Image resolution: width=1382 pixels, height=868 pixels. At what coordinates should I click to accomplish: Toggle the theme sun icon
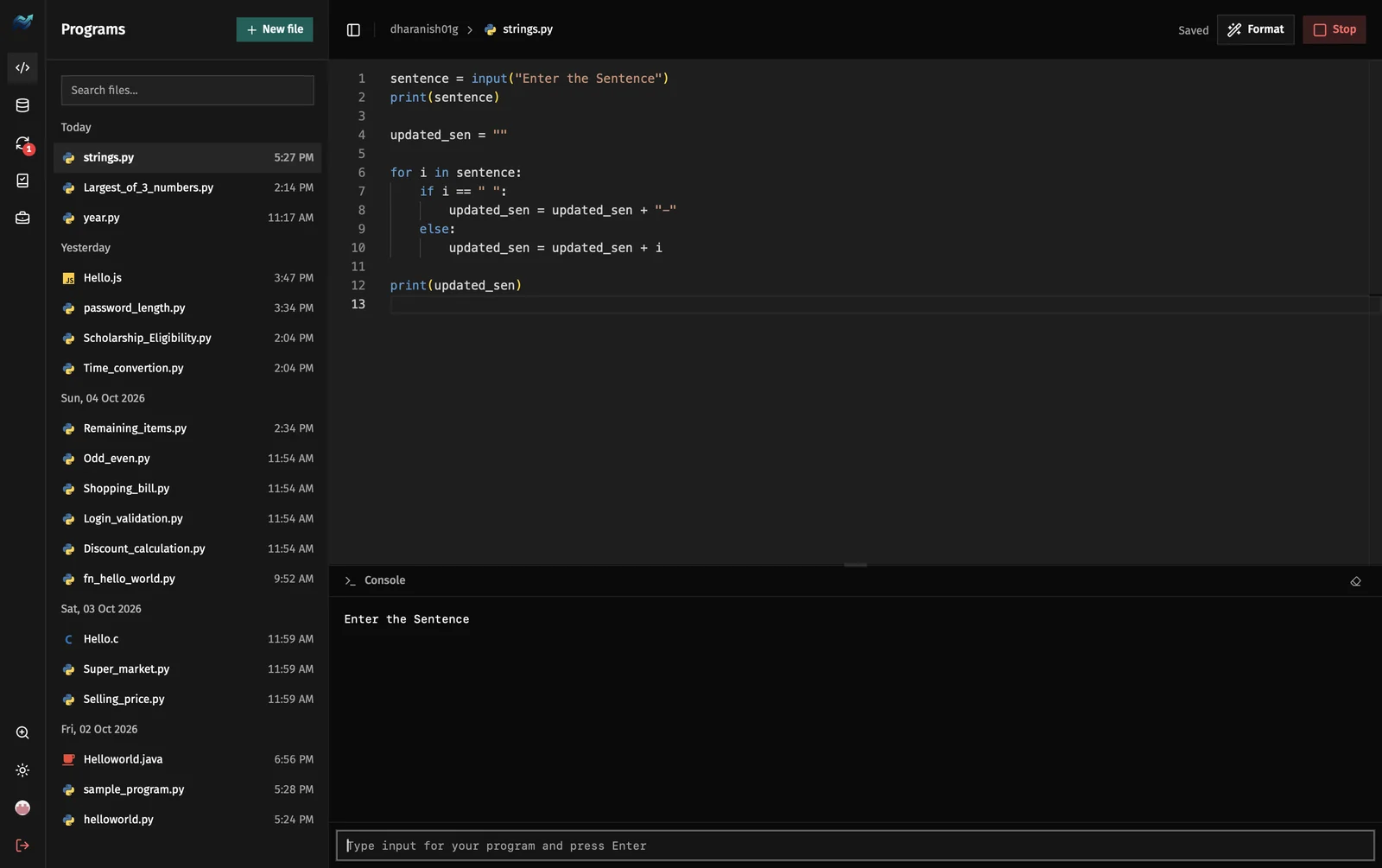point(22,770)
